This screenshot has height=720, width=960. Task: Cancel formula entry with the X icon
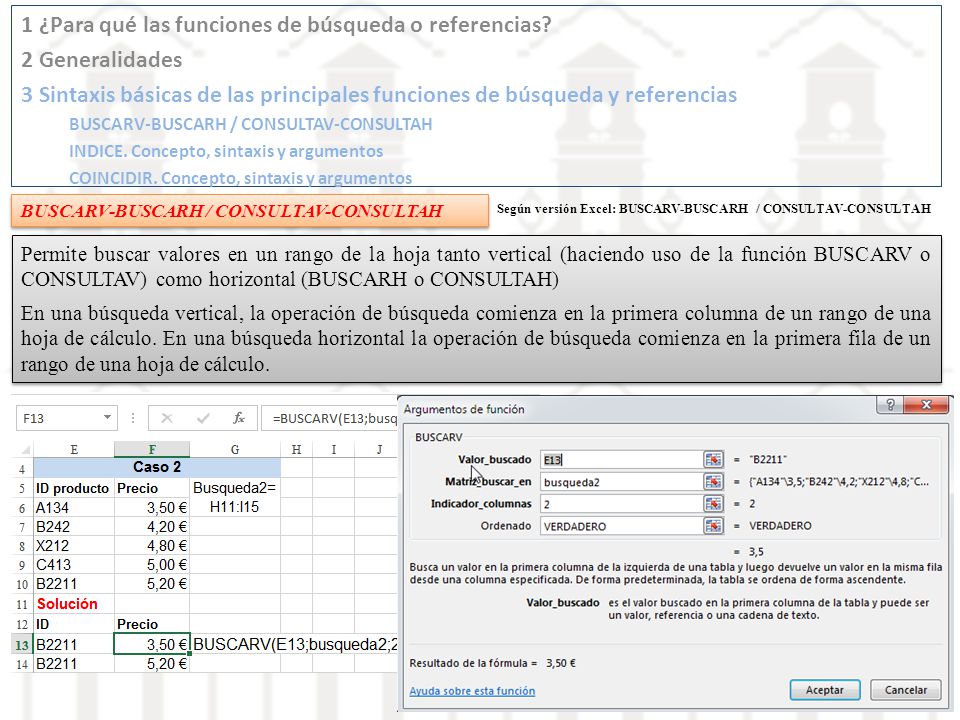click(166, 418)
